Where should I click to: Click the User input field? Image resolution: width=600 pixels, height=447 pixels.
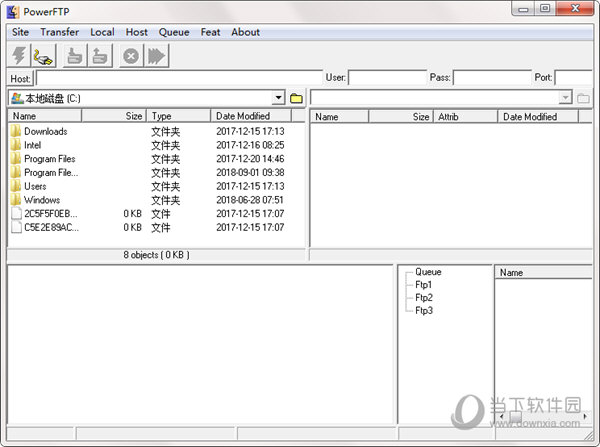(388, 78)
